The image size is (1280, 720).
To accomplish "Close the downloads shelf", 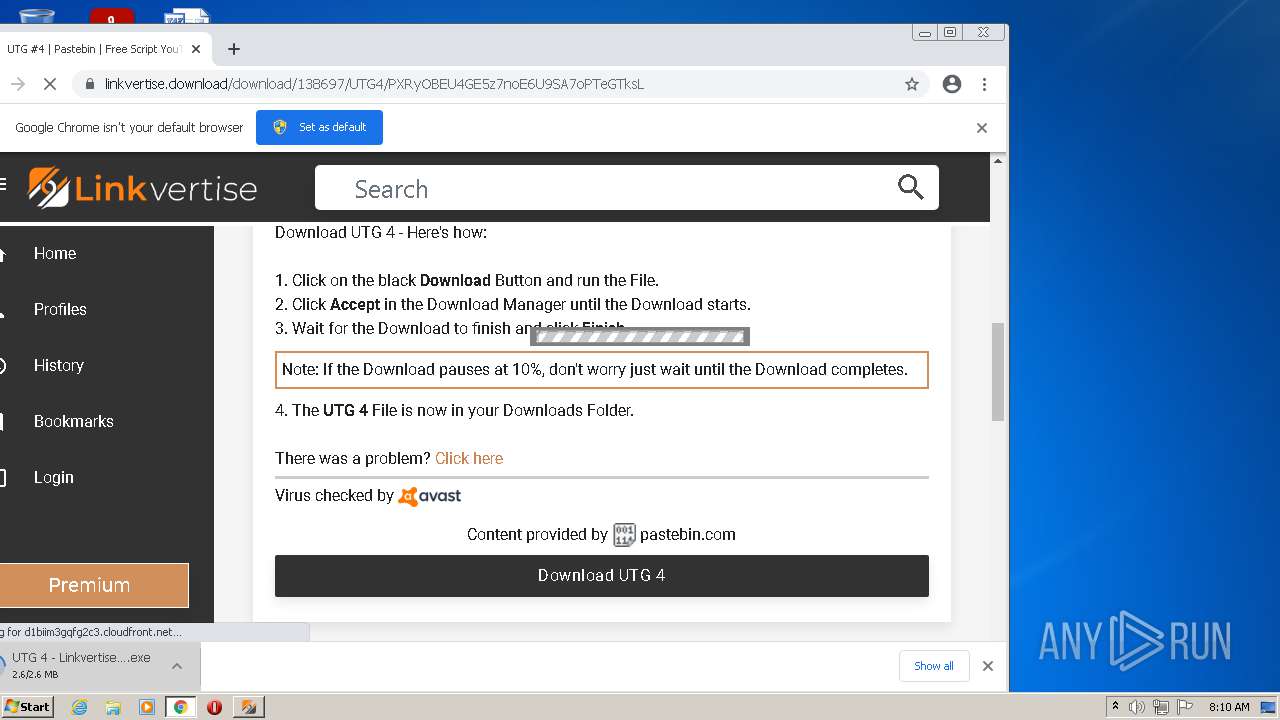I will [988, 666].
